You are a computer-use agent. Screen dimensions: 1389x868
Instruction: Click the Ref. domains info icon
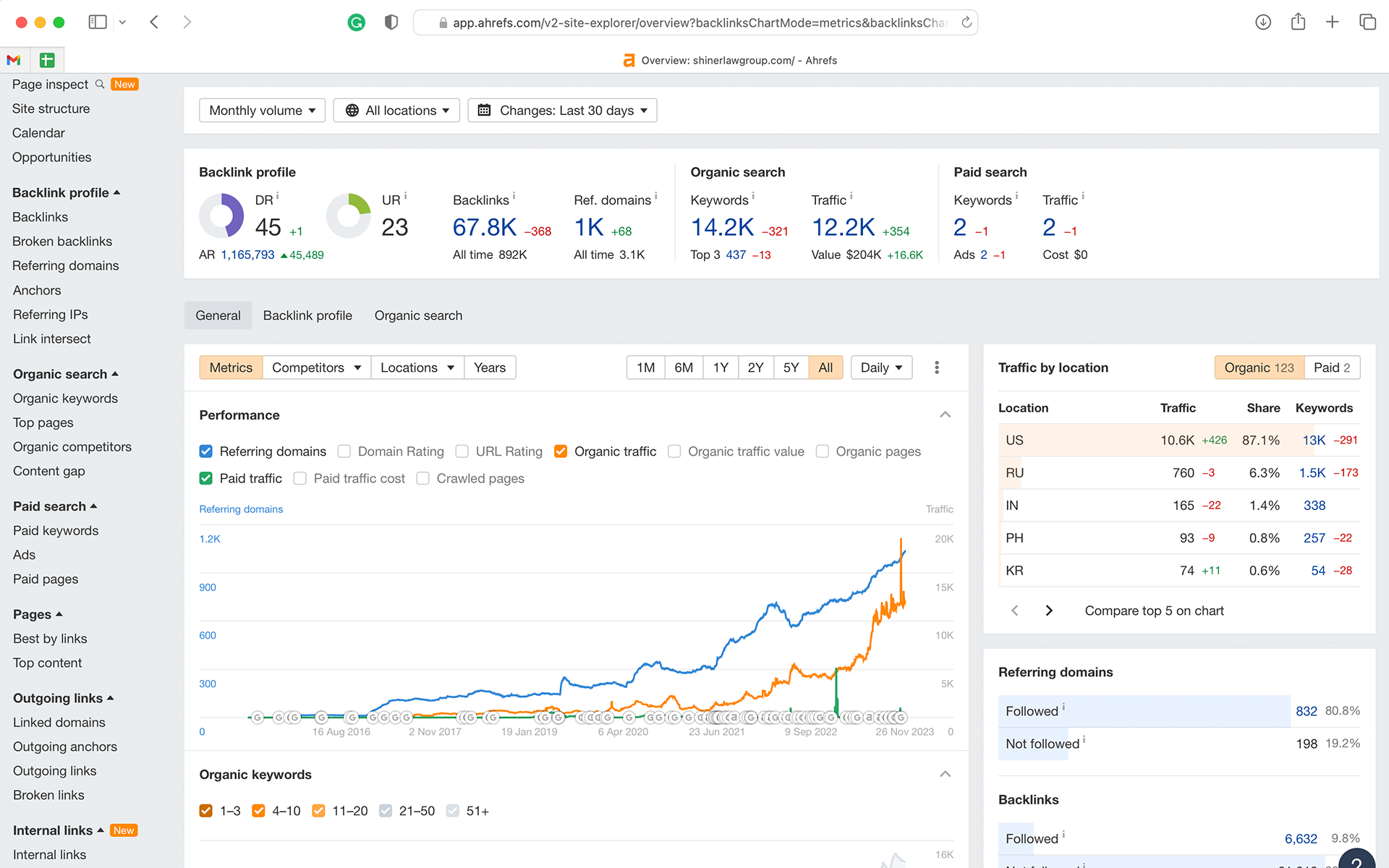click(x=655, y=196)
